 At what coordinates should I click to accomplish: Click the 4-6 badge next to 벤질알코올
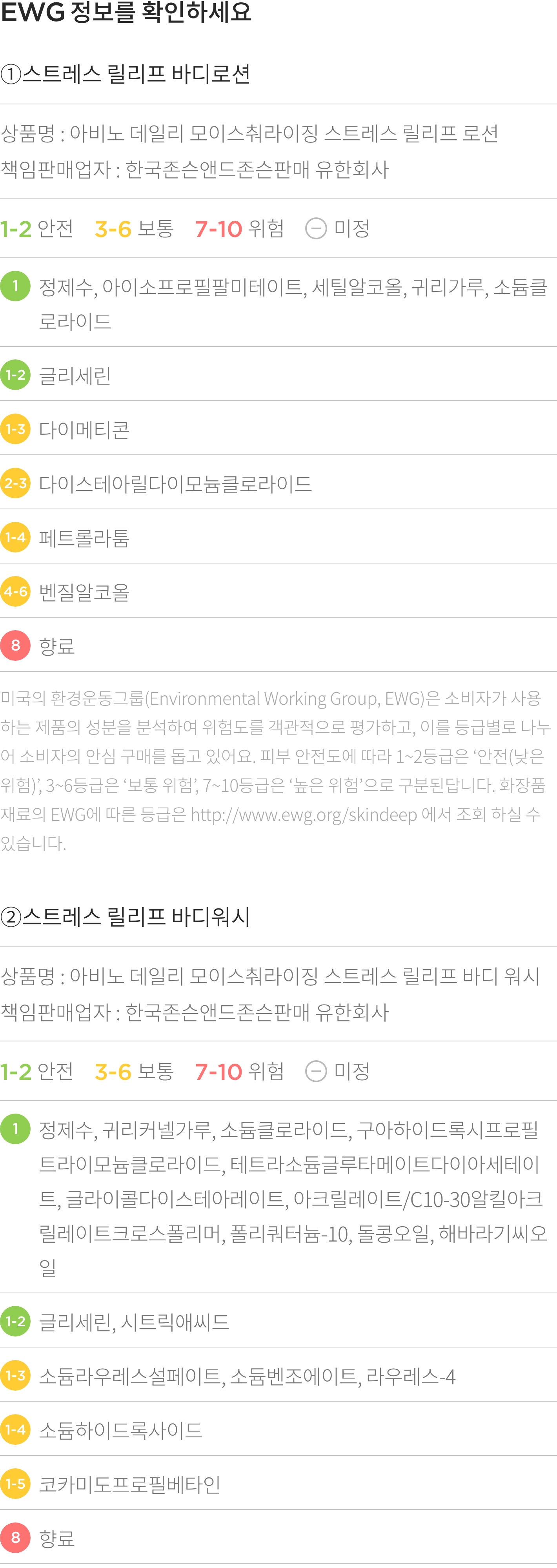(15, 591)
